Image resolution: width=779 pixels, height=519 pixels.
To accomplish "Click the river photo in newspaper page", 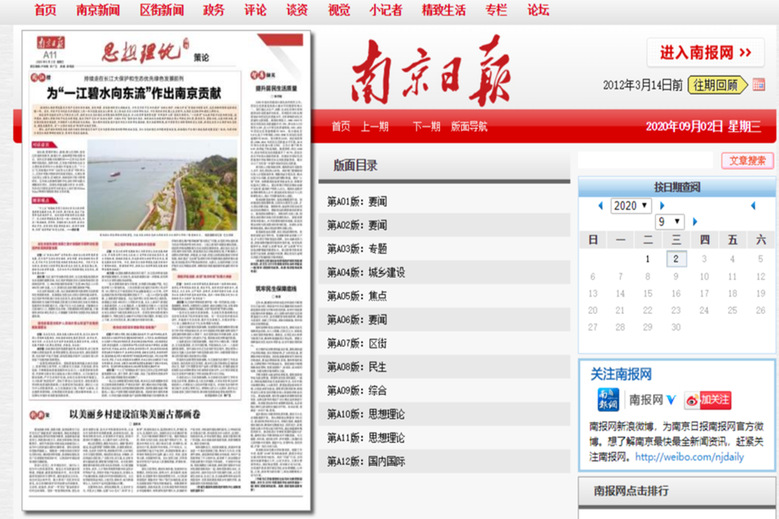I will (162, 185).
